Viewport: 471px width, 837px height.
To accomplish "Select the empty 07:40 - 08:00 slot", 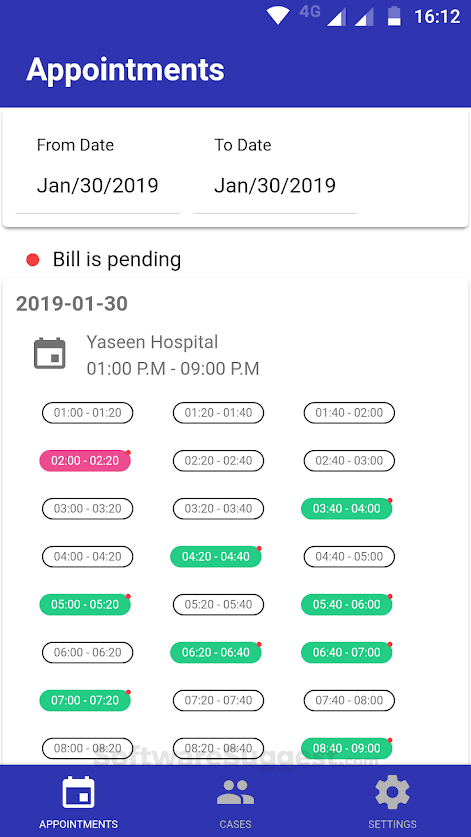I will click(349, 700).
